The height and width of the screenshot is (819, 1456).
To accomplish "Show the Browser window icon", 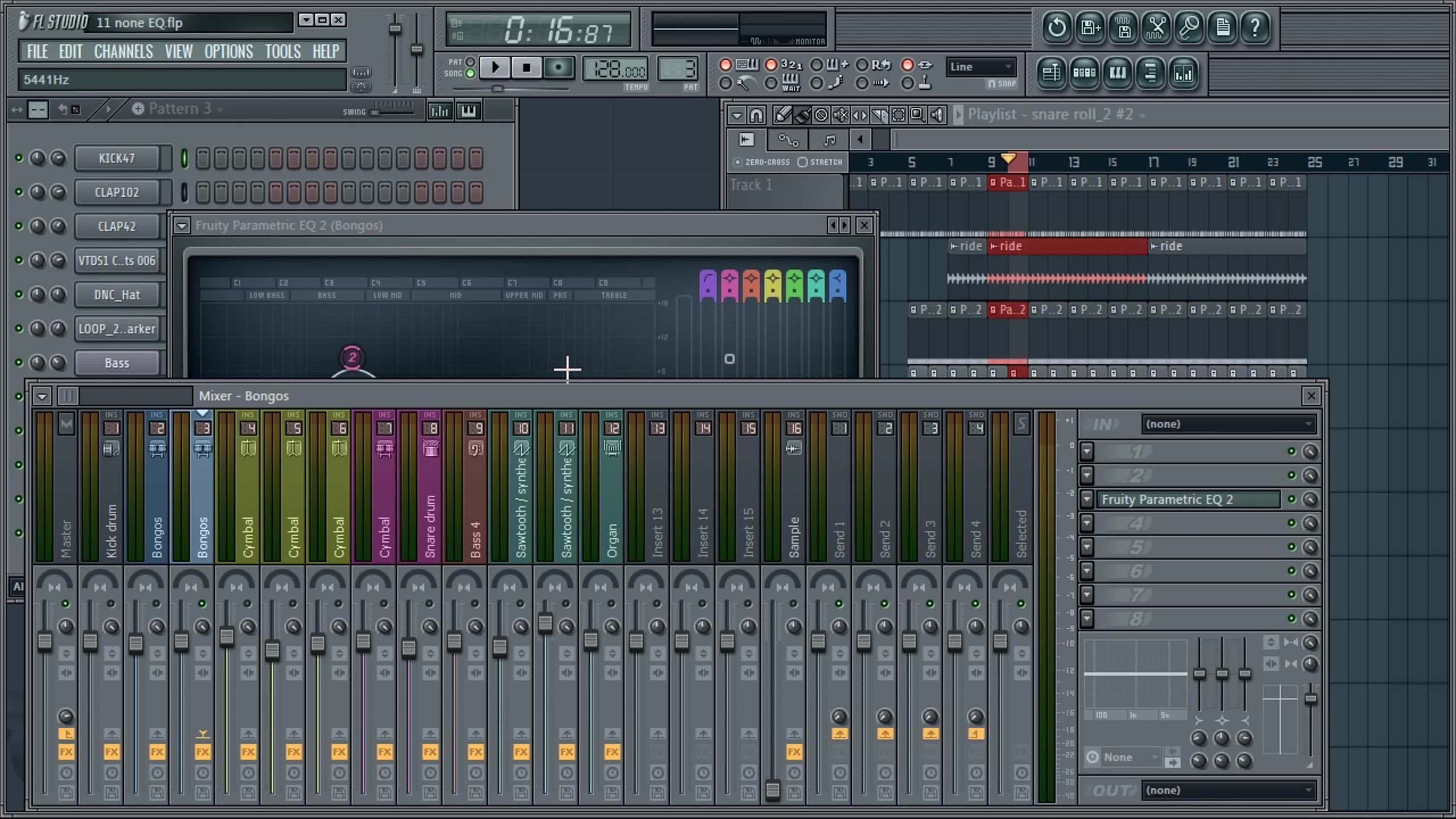I will pos(1150,74).
